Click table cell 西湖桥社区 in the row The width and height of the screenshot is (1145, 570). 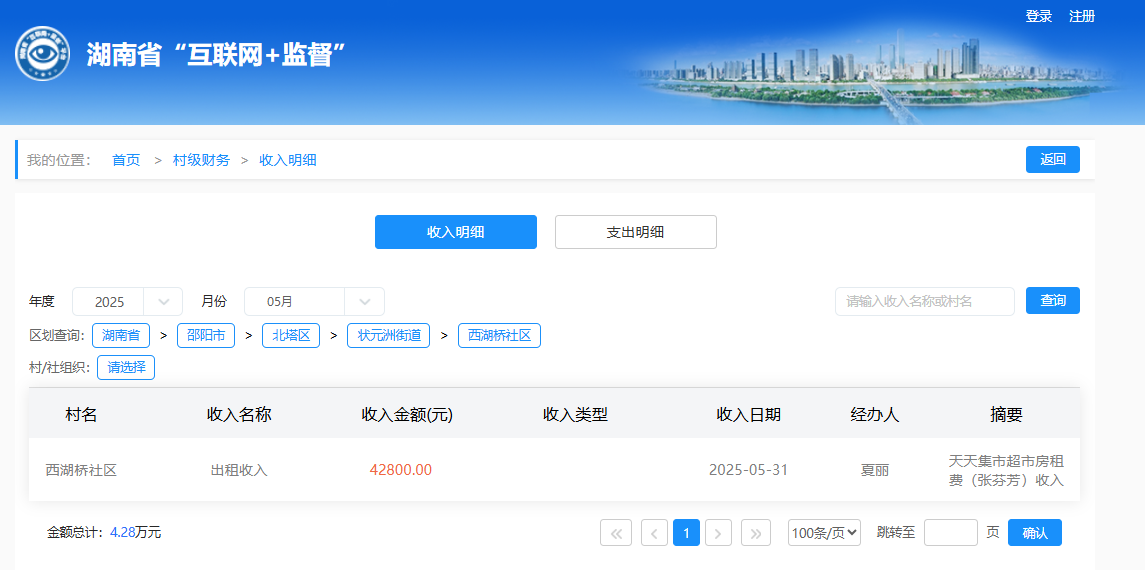click(x=81, y=470)
